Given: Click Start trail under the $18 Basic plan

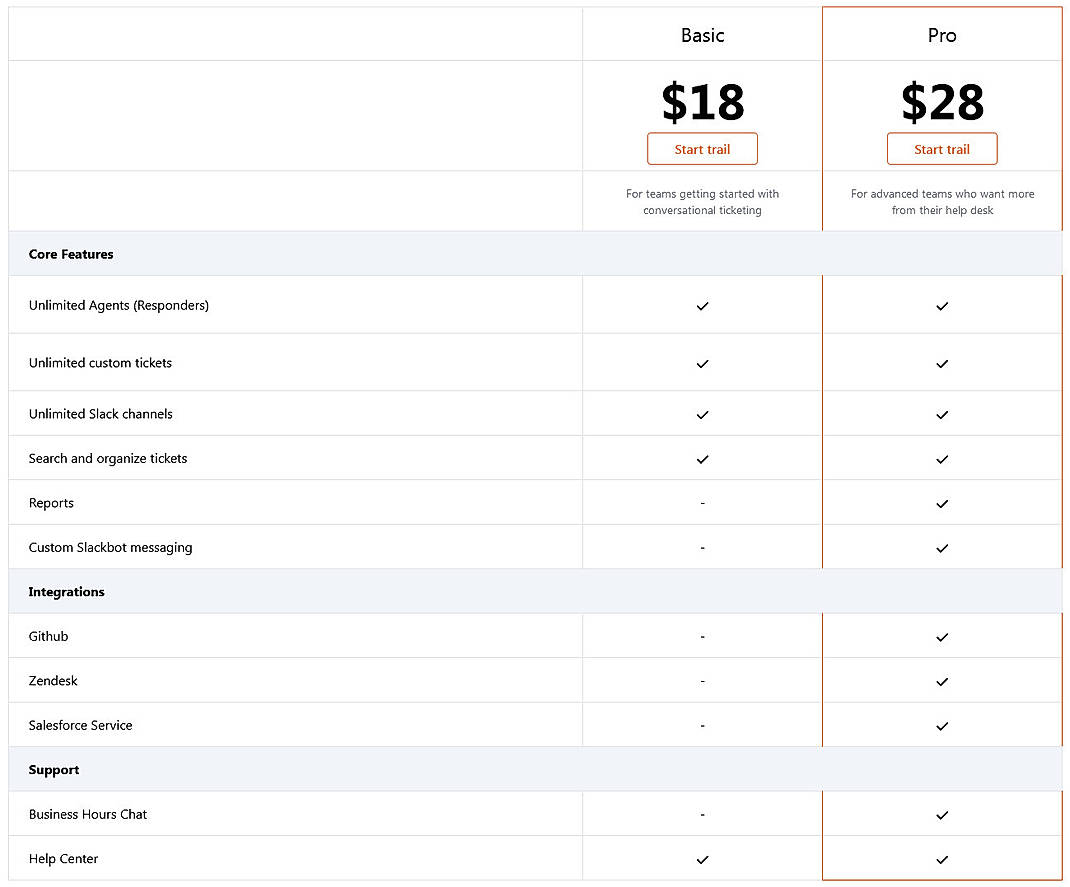Looking at the screenshot, I should coord(702,148).
